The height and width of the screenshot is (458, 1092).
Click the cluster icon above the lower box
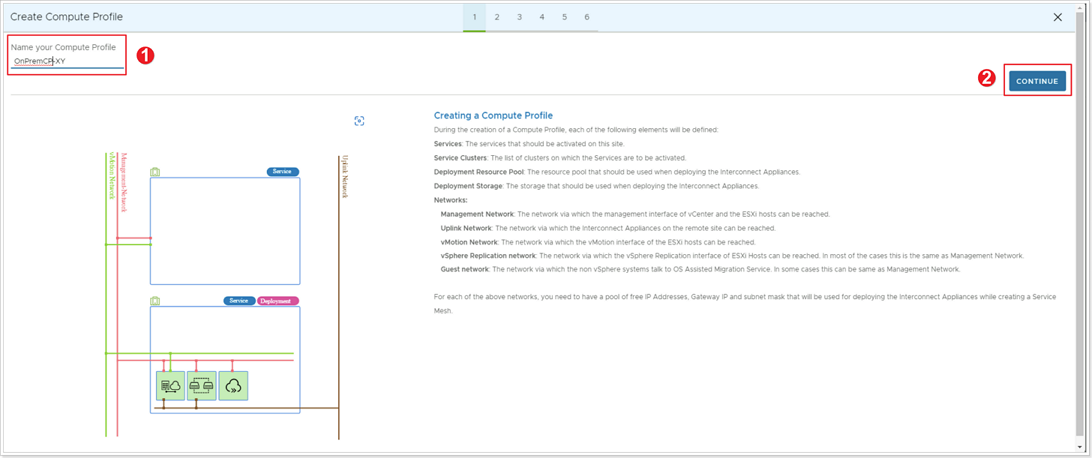(x=155, y=301)
